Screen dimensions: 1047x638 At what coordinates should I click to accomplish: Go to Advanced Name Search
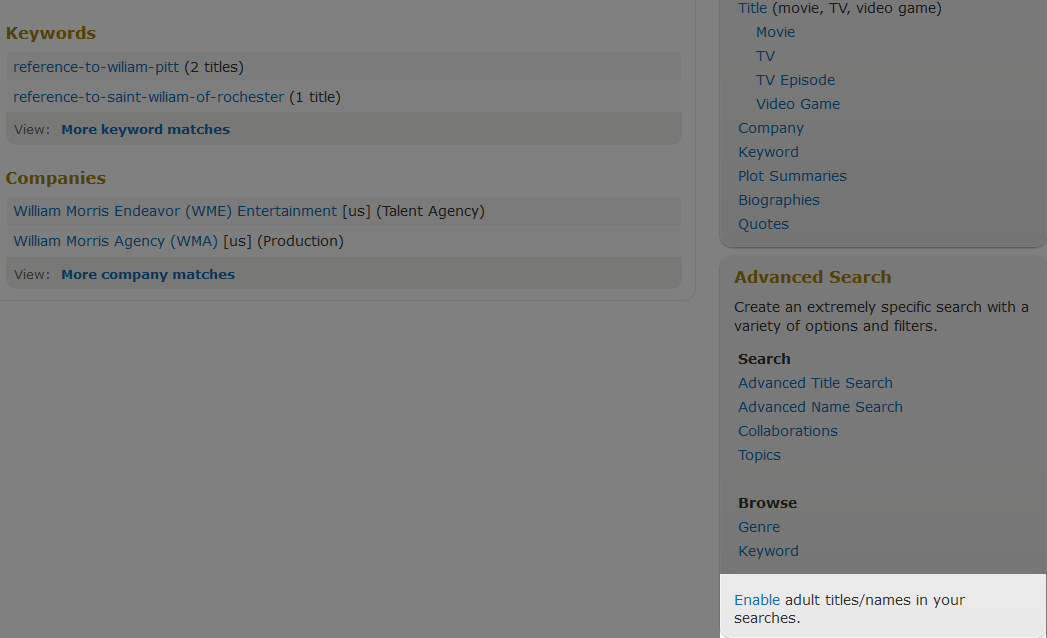820,407
